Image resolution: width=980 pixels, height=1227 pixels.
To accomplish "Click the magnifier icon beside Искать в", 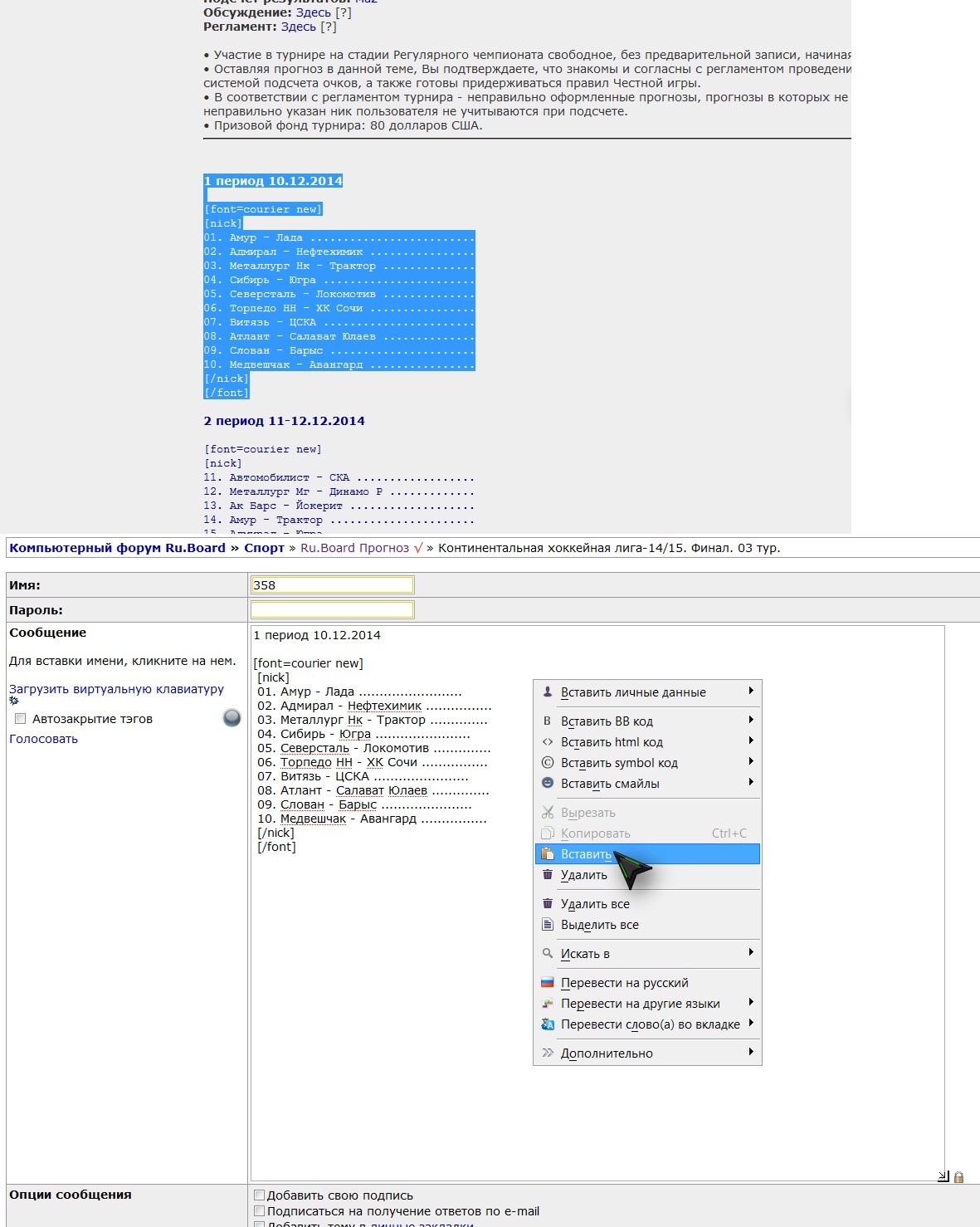I will point(548,953).
